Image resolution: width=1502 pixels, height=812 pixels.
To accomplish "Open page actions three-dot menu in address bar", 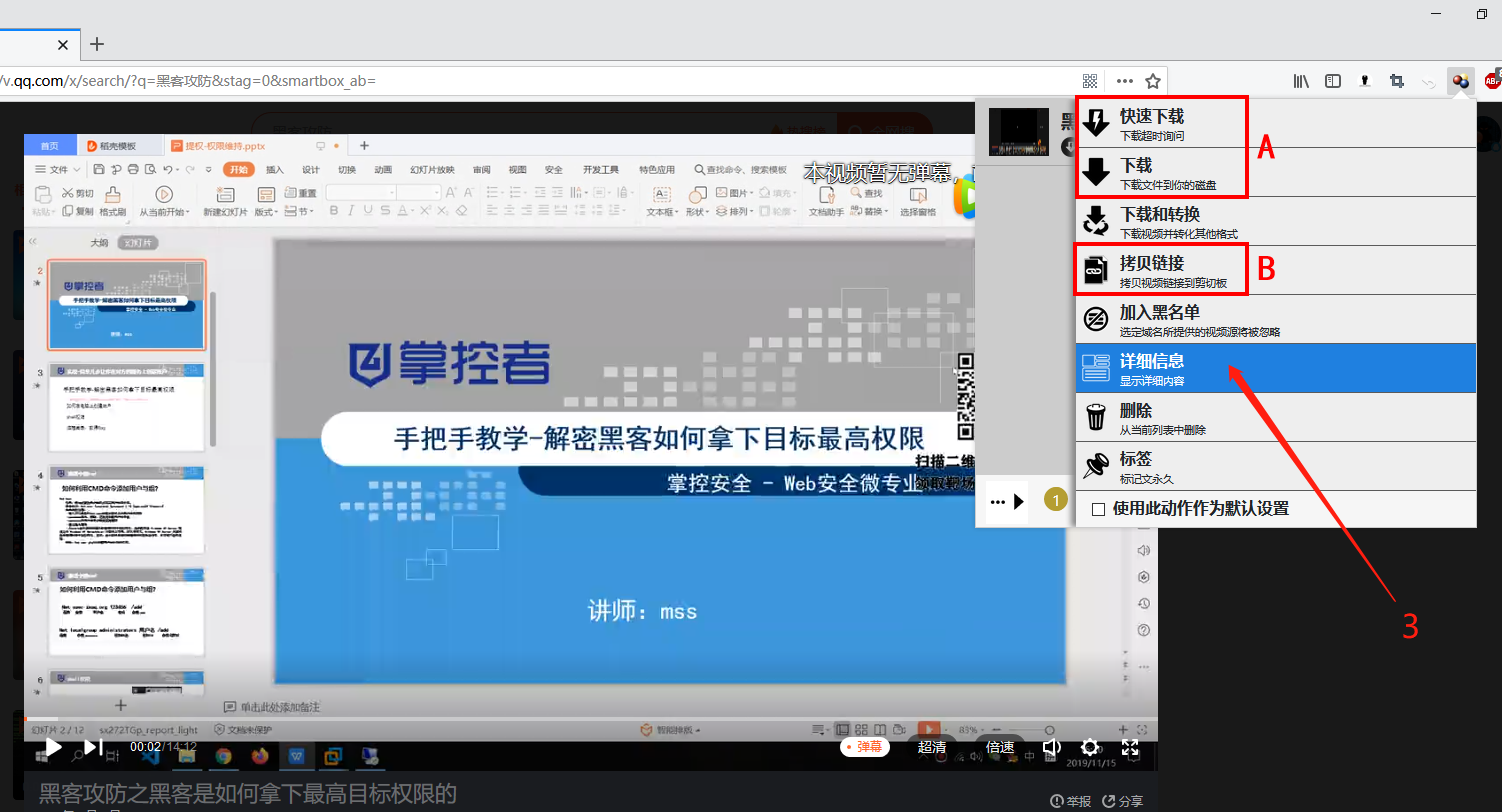I will click(1125, 81).
